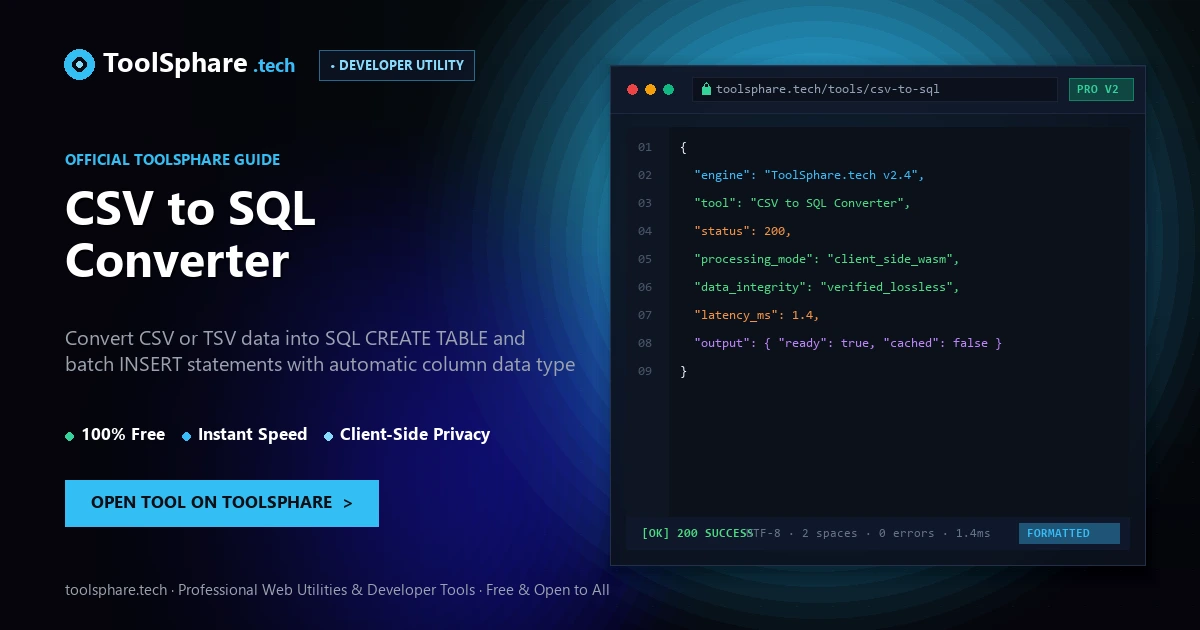Click the Developer Utility badge
The image size is (1200, 630).
click(x=397, y=65)
